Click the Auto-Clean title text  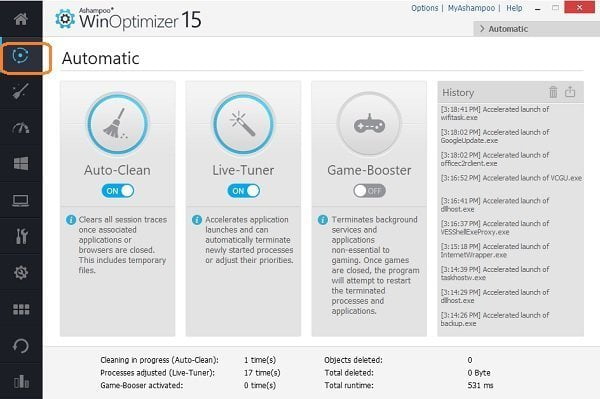pyautogui.click(x=117, y=170)
